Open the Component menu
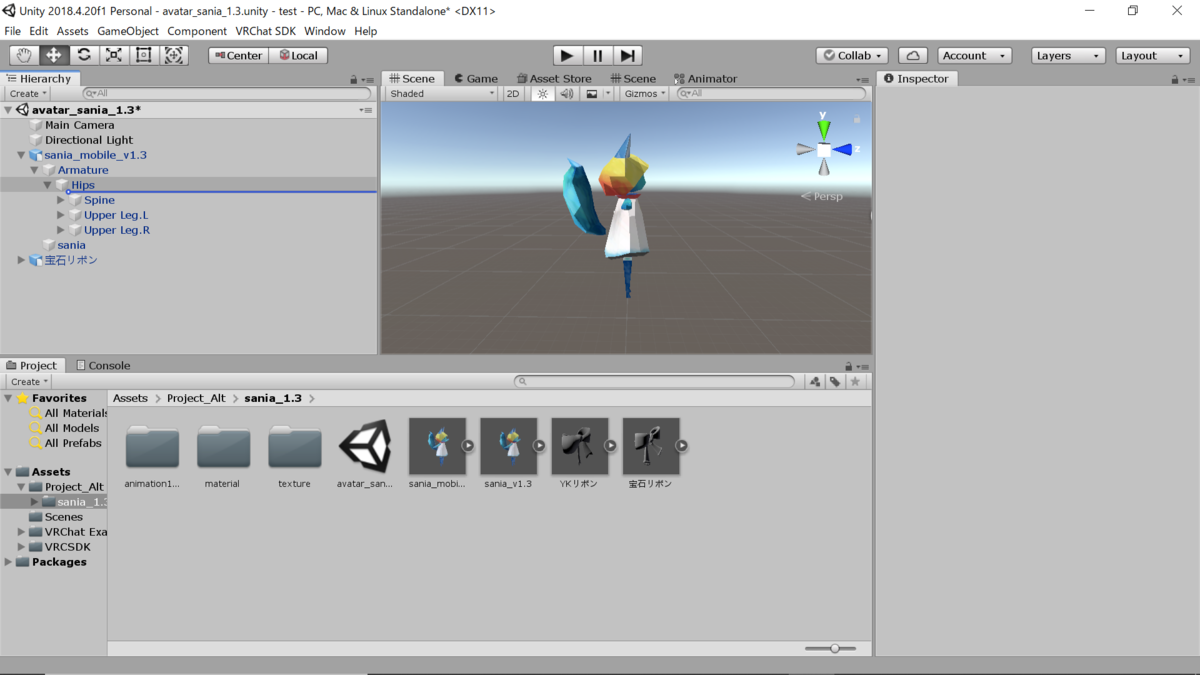The width and height of the screenshot is (1200, 675). click(197, 31)
